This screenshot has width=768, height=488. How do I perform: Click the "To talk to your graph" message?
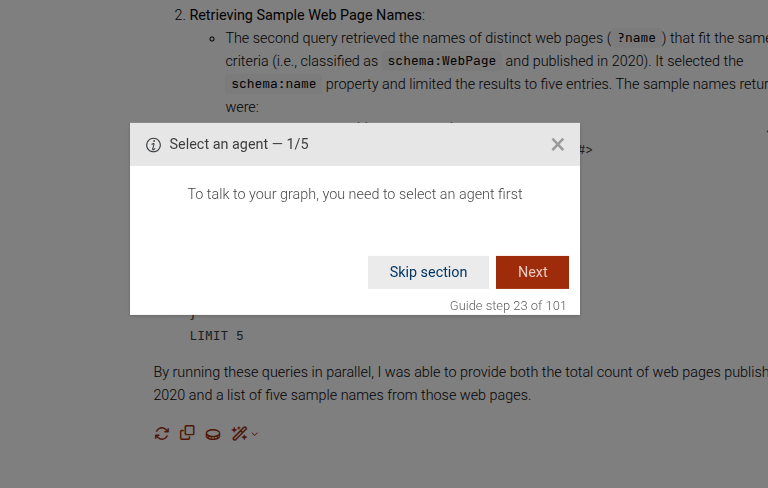tap(355, 194)
